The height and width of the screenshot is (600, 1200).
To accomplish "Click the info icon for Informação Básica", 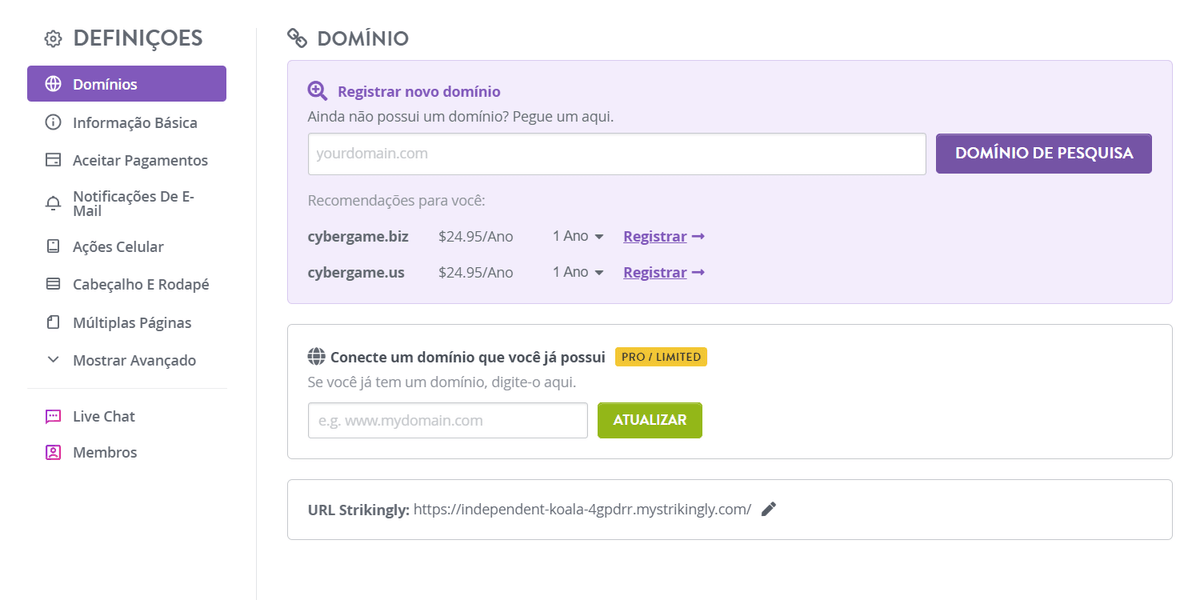I will click(x=53, y=123).
